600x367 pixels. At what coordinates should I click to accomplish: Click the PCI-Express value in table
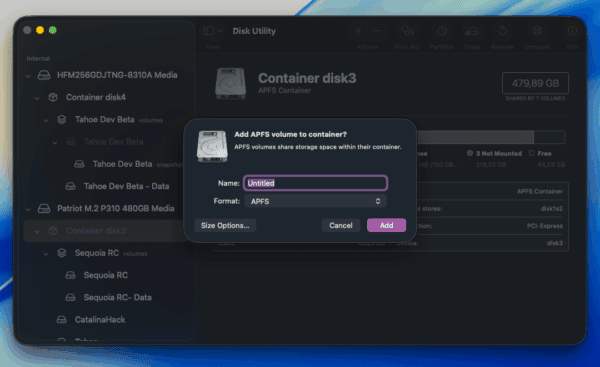(545, 226)
